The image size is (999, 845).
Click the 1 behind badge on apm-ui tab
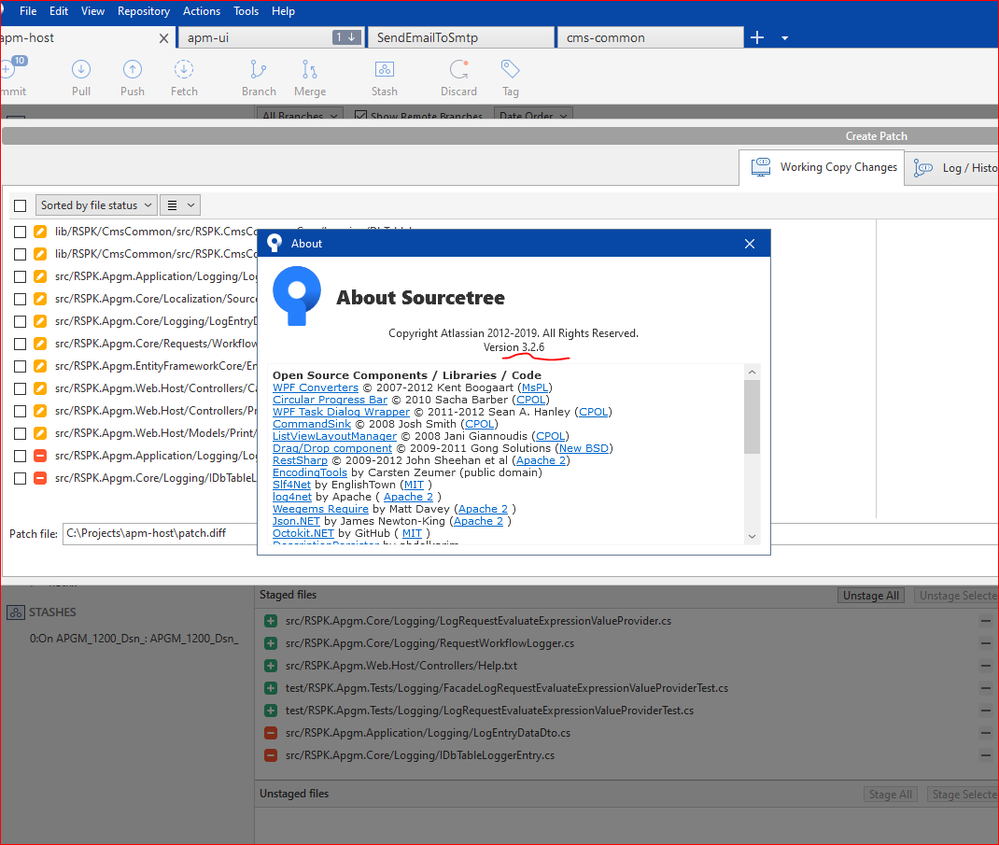[347, 38]
